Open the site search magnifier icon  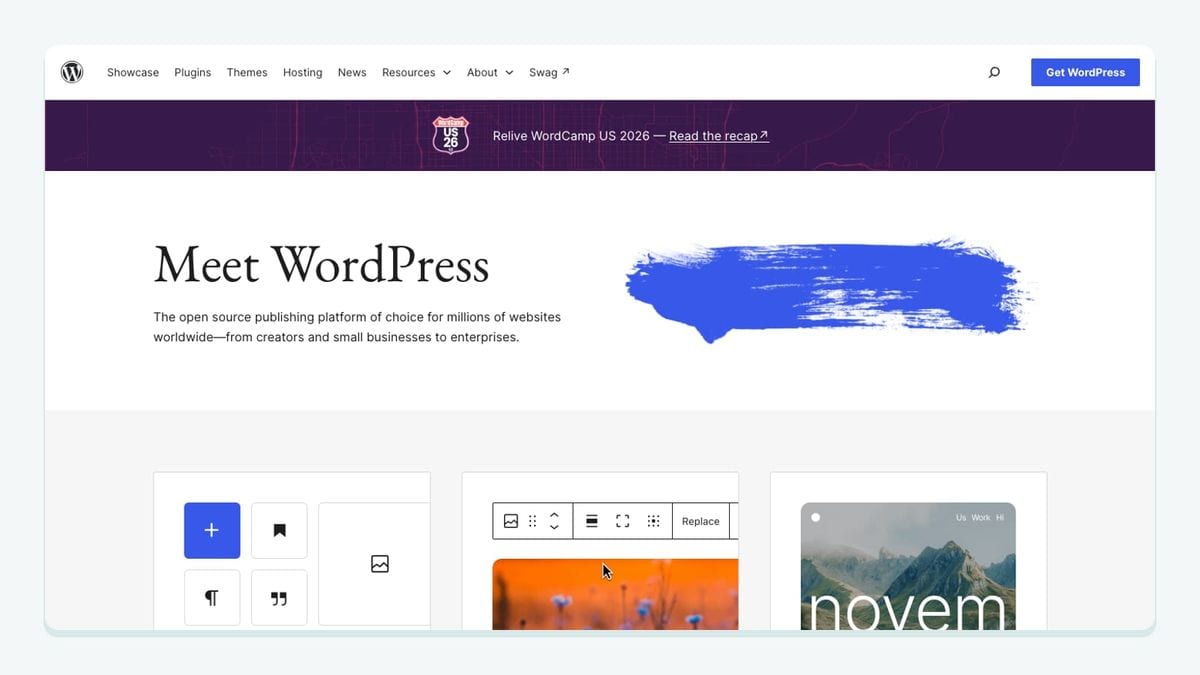coord(994,72)
